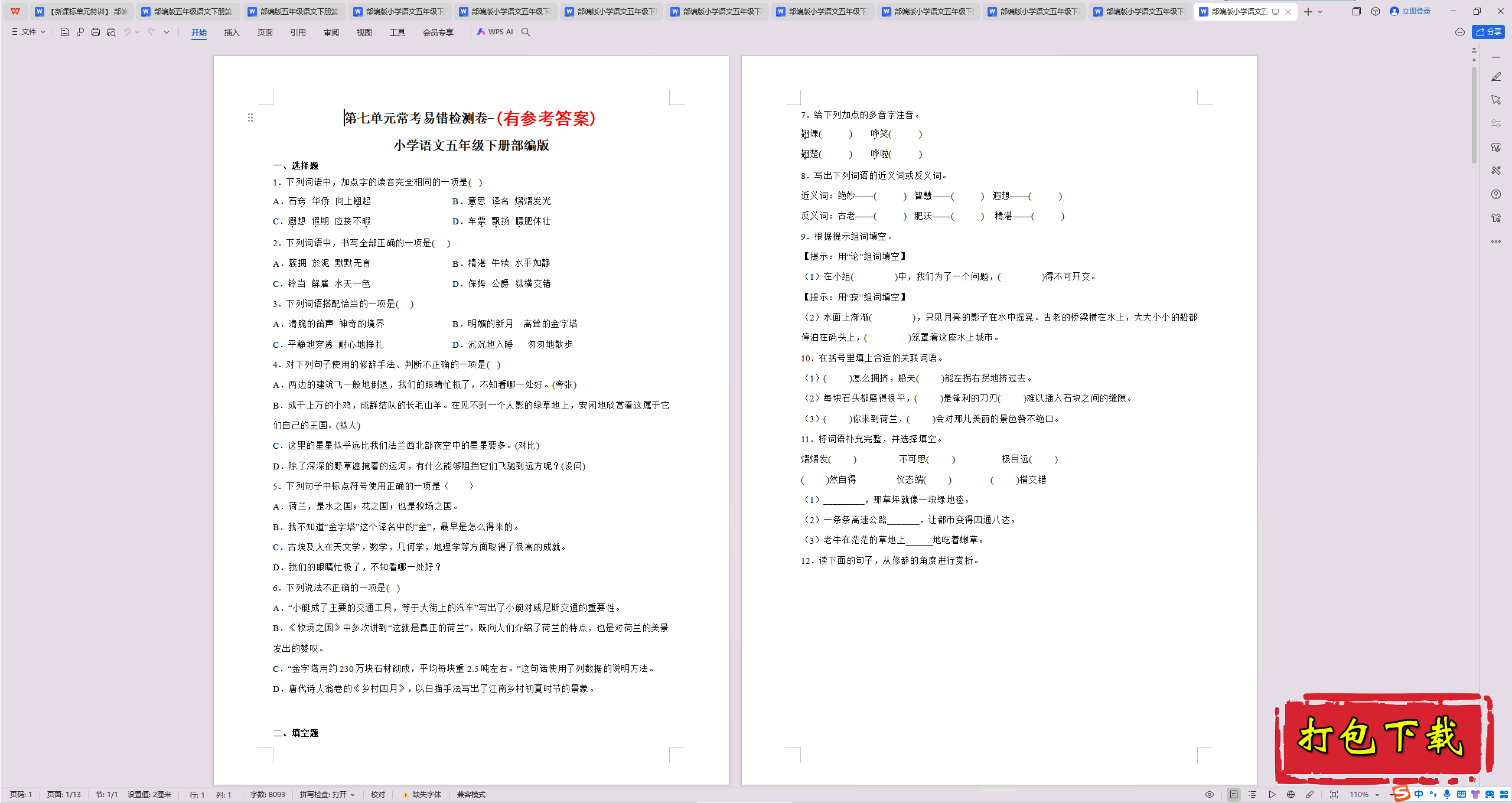Click the Sogou soft keyboard icon

1461,795
